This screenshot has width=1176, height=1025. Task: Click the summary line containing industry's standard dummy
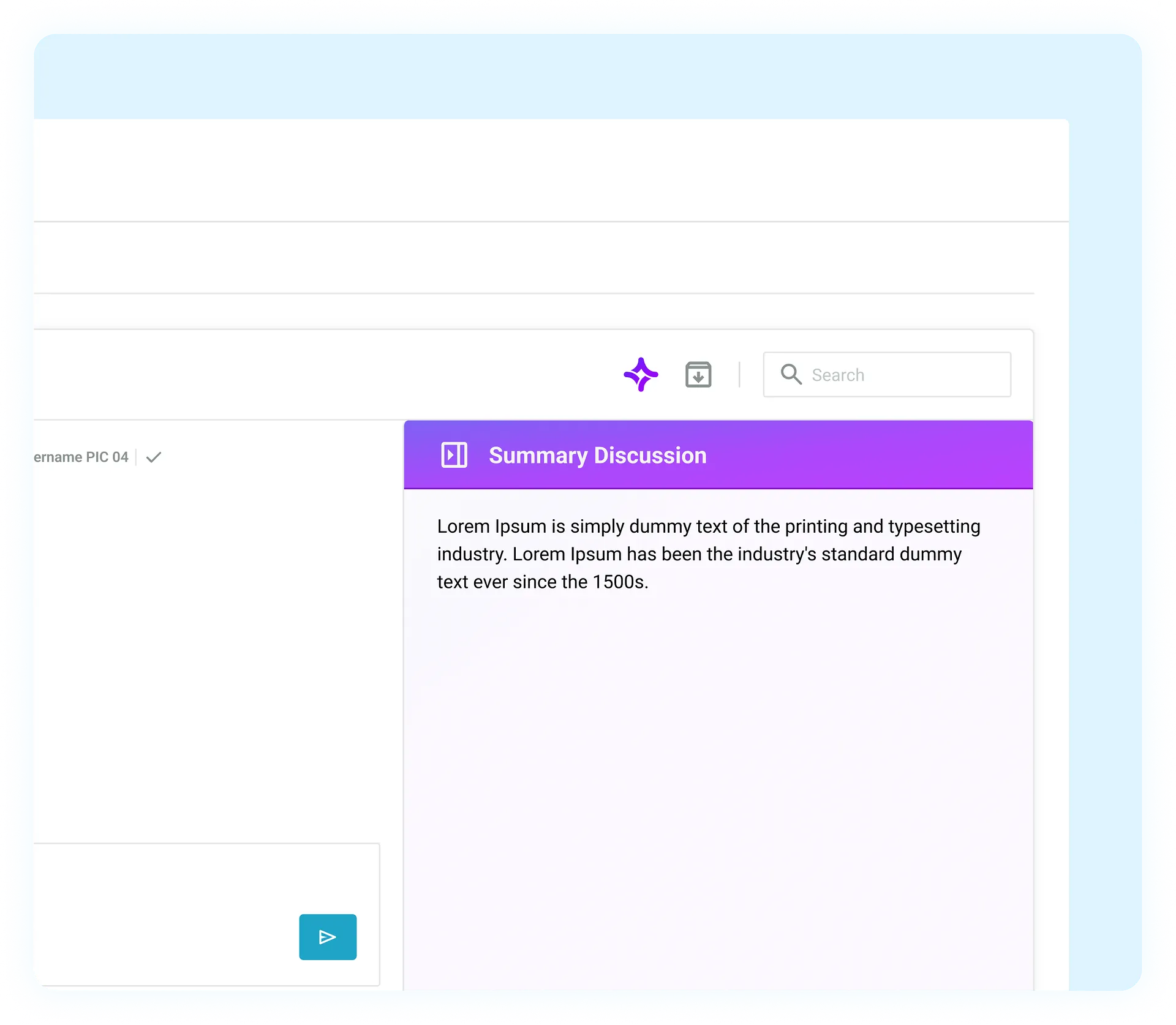(x=699, y=554)
